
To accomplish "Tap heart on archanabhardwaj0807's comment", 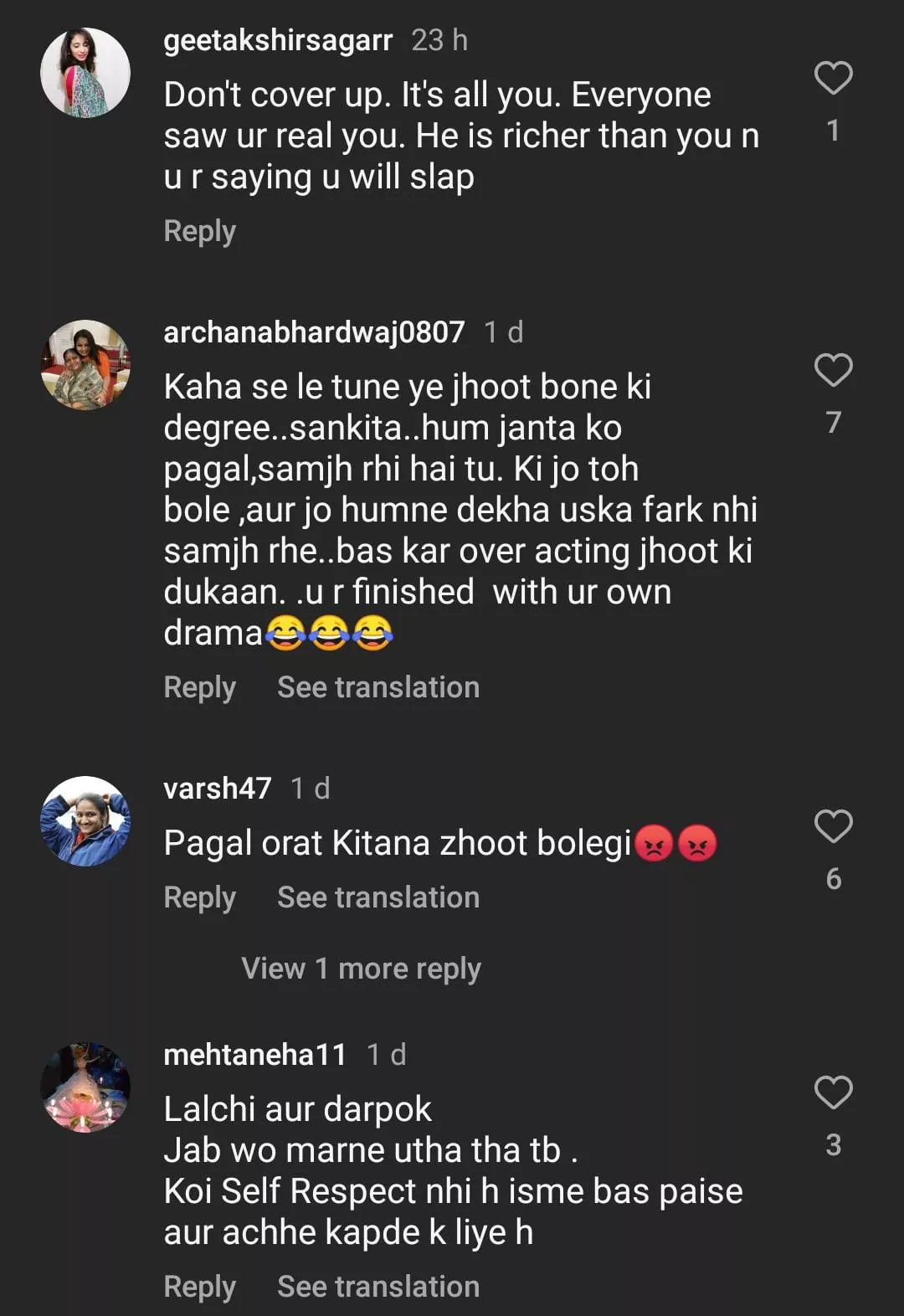I will point(833,370).
